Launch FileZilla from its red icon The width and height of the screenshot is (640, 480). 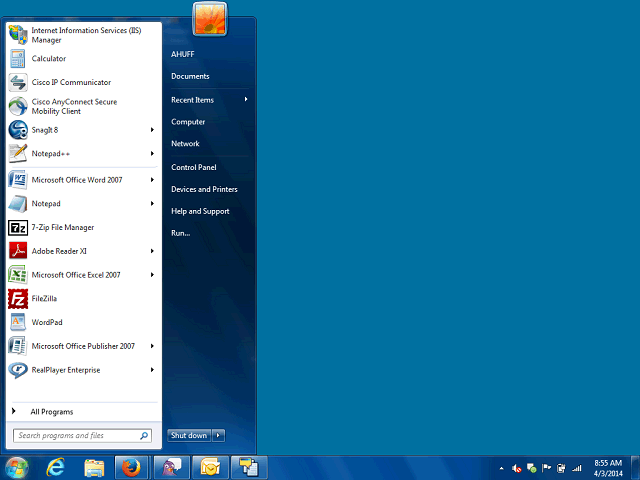(18, 299)
